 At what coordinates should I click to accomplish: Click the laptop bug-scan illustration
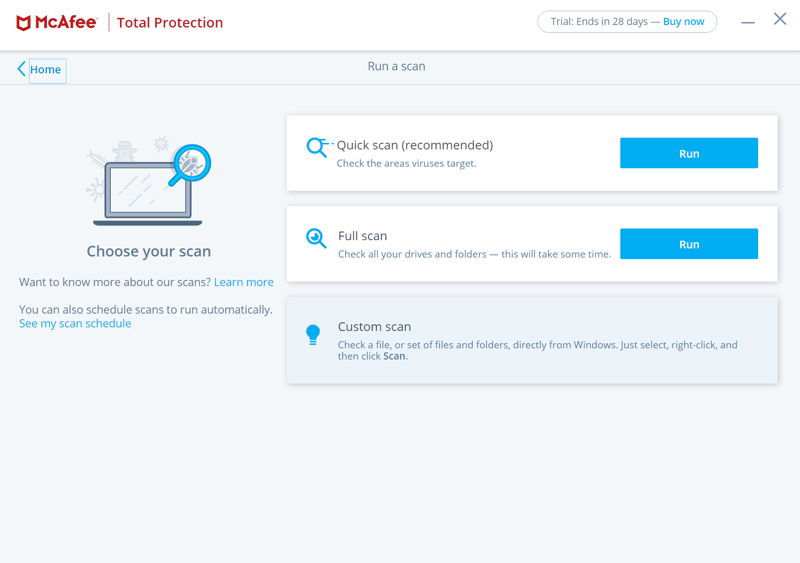pyautogui.click(x=148, y=181)
